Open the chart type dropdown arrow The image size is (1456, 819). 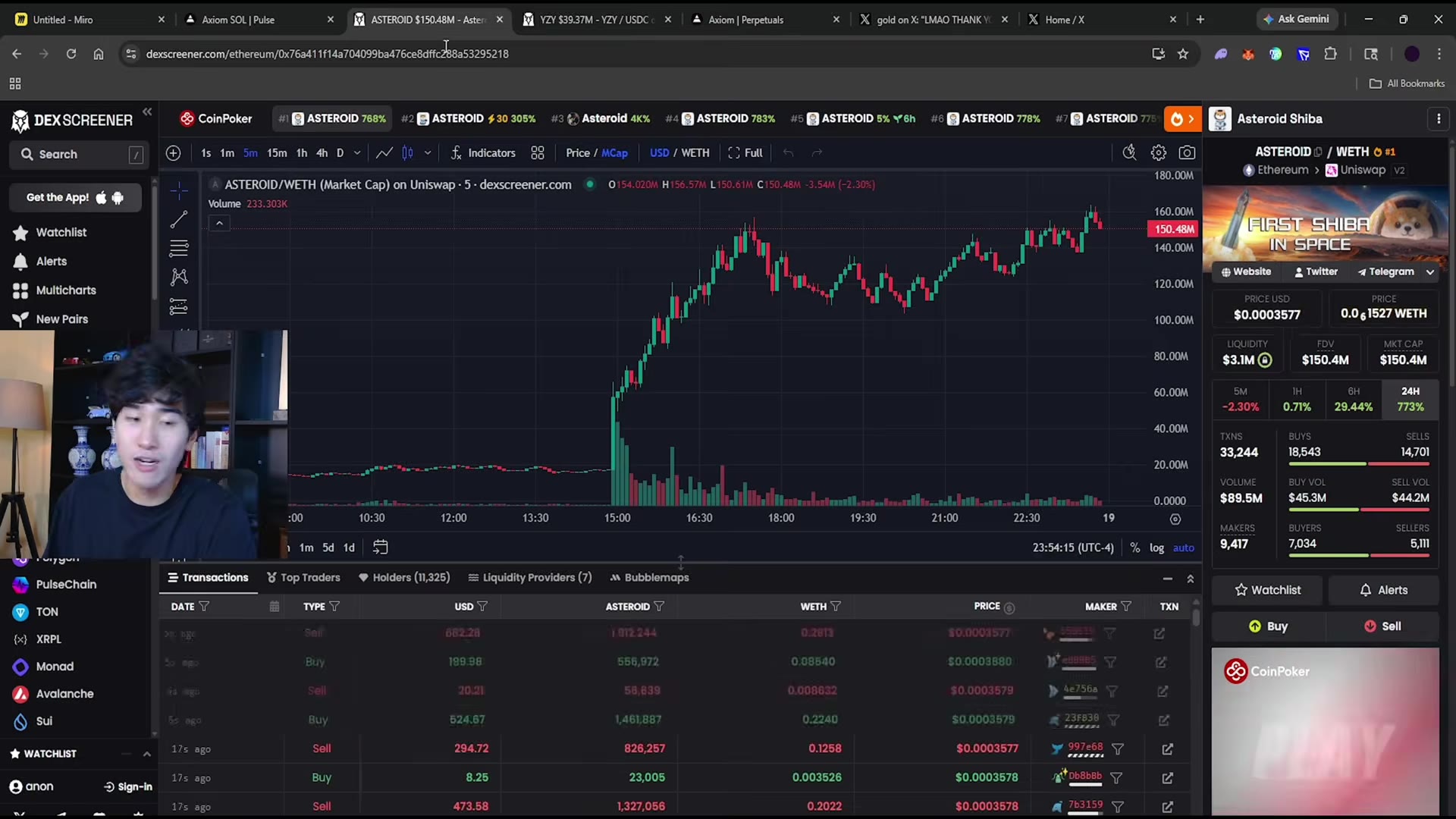[428, 153]
